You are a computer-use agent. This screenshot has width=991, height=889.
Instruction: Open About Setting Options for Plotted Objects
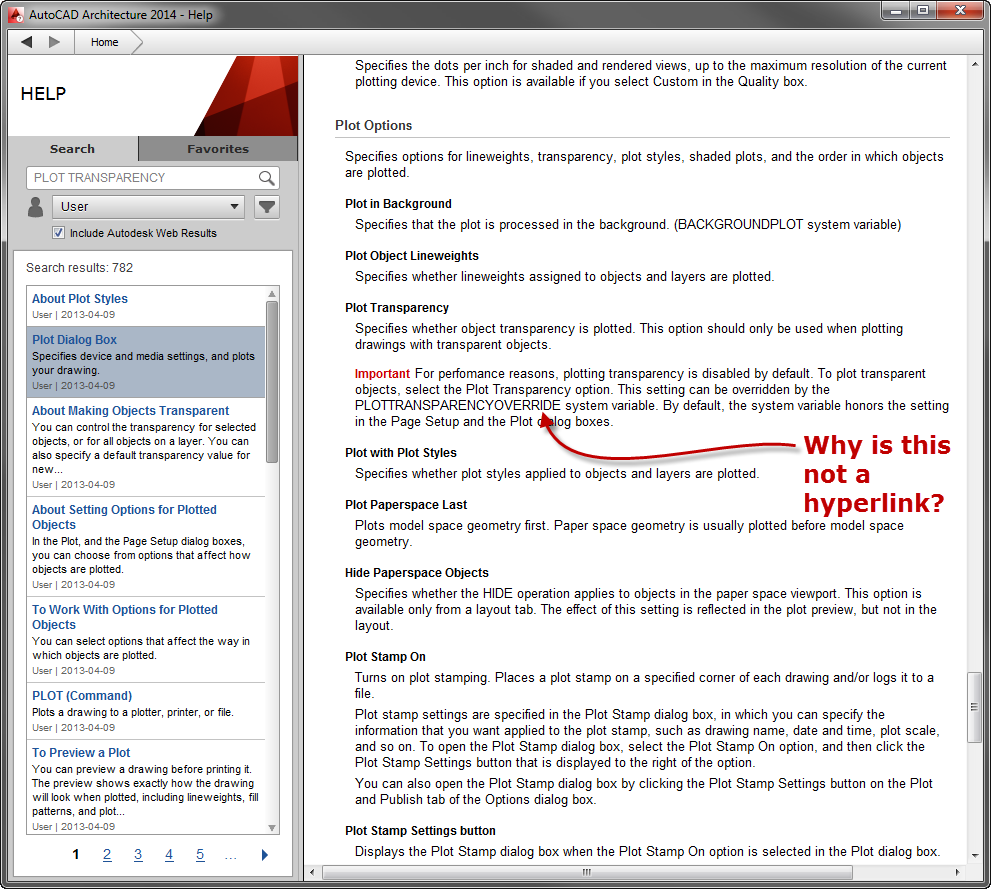click(x=124, y=517)
